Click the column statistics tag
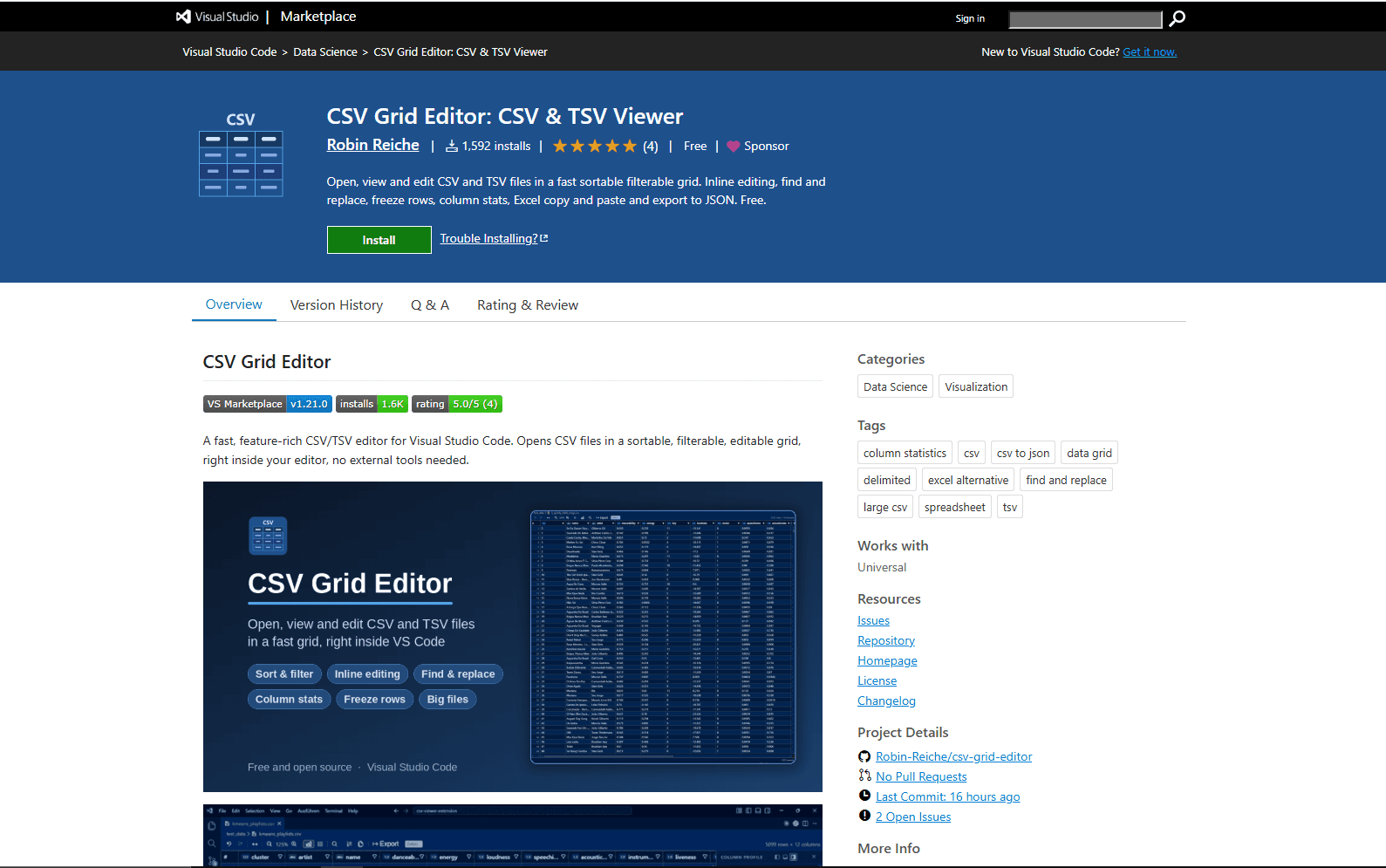This screenshot has height=868, width=1386. [x=905, y=453]
